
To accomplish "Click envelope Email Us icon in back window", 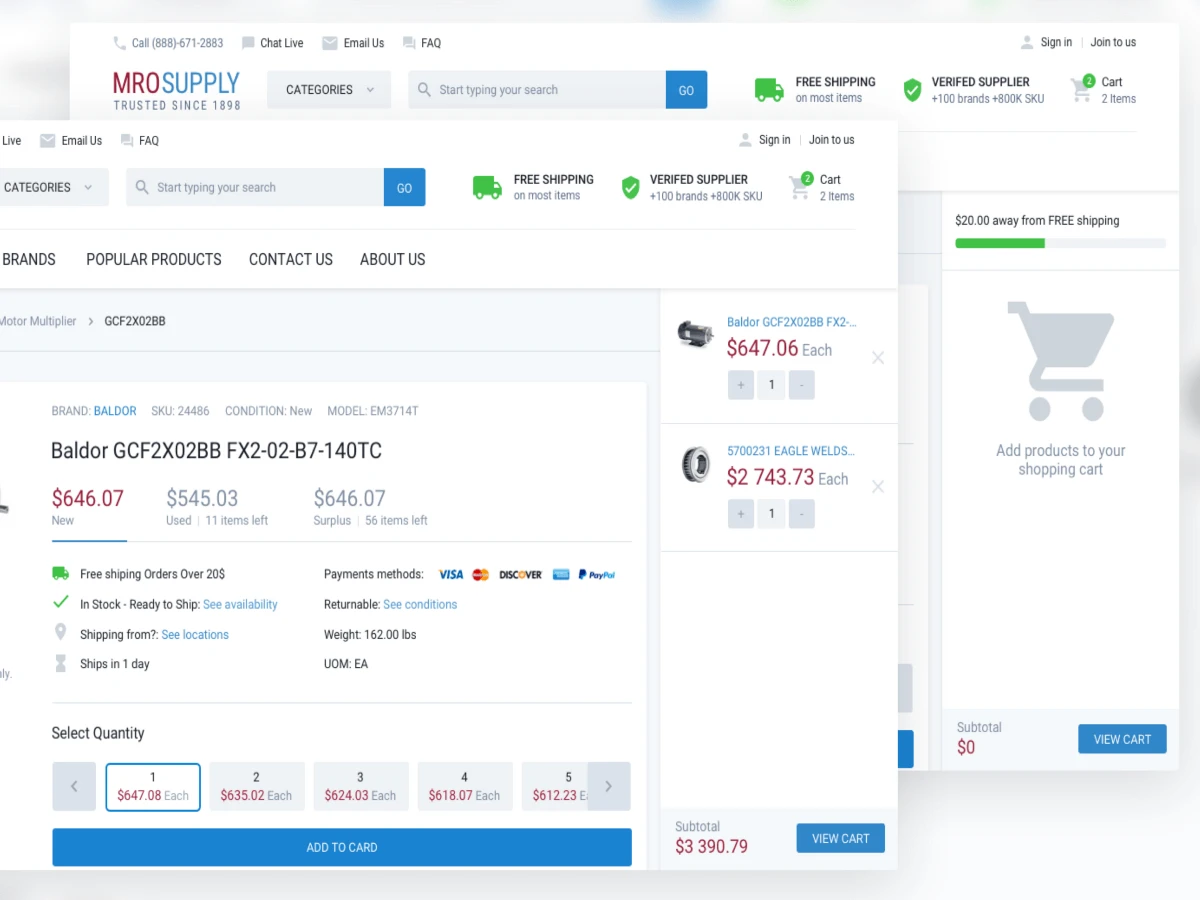I will coord(330,43).
